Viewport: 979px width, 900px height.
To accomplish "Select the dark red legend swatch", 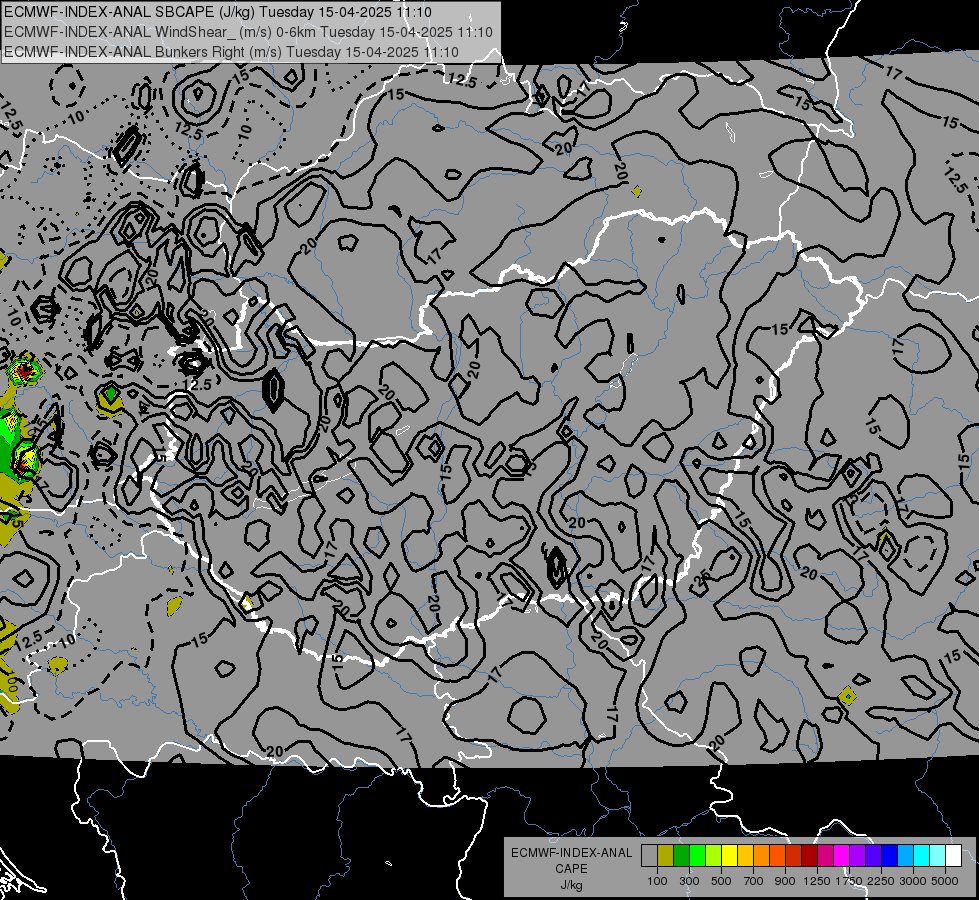I will [x=809, y=856].
